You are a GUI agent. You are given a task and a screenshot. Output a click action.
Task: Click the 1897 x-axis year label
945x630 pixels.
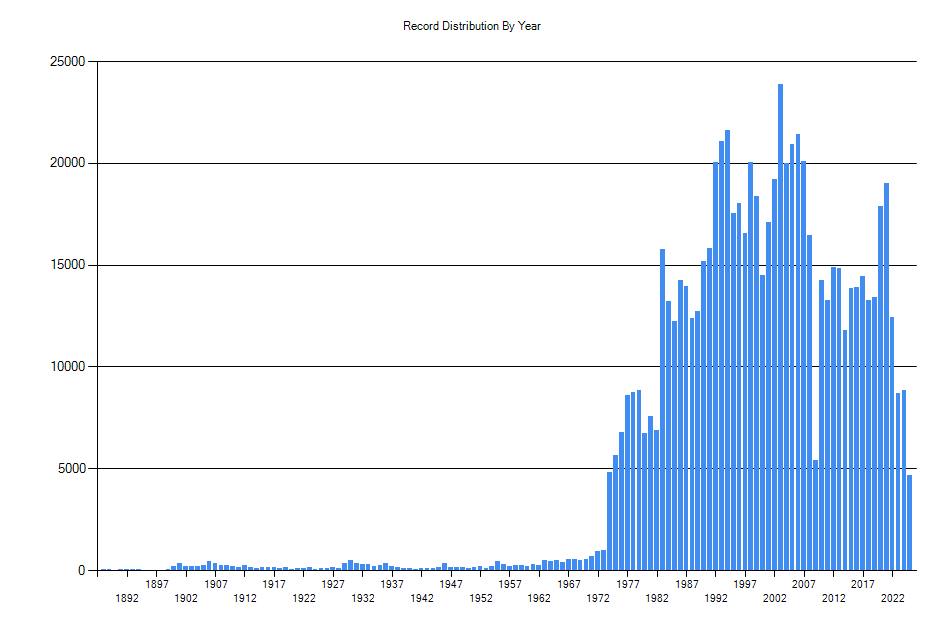point(157,585)
